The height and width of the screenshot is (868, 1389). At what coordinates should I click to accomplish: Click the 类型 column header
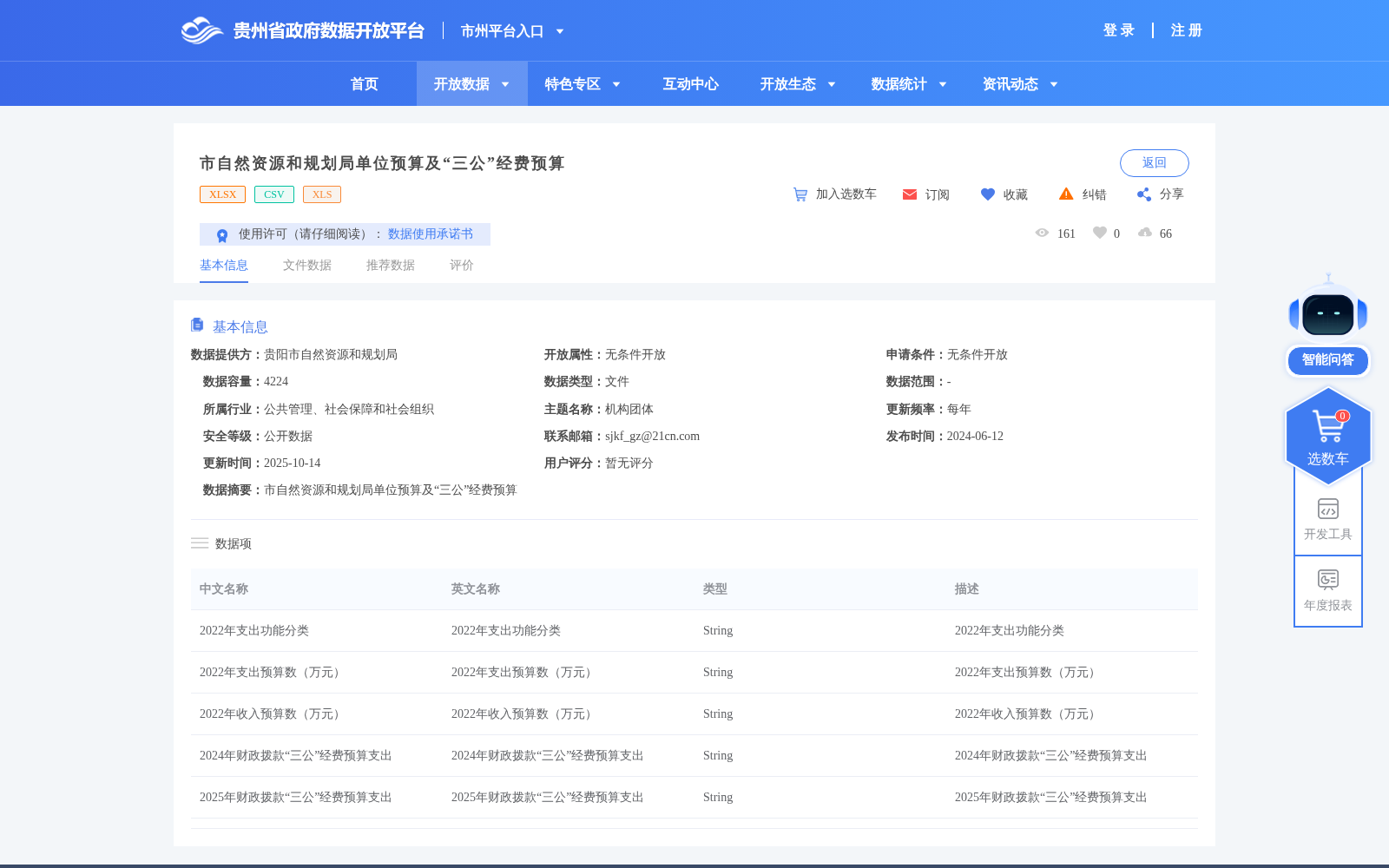point(715,589)
